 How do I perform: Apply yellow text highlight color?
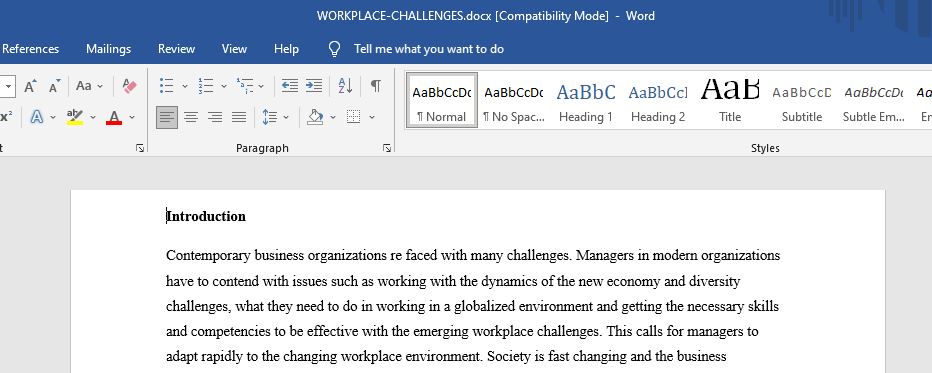(75, 117)
